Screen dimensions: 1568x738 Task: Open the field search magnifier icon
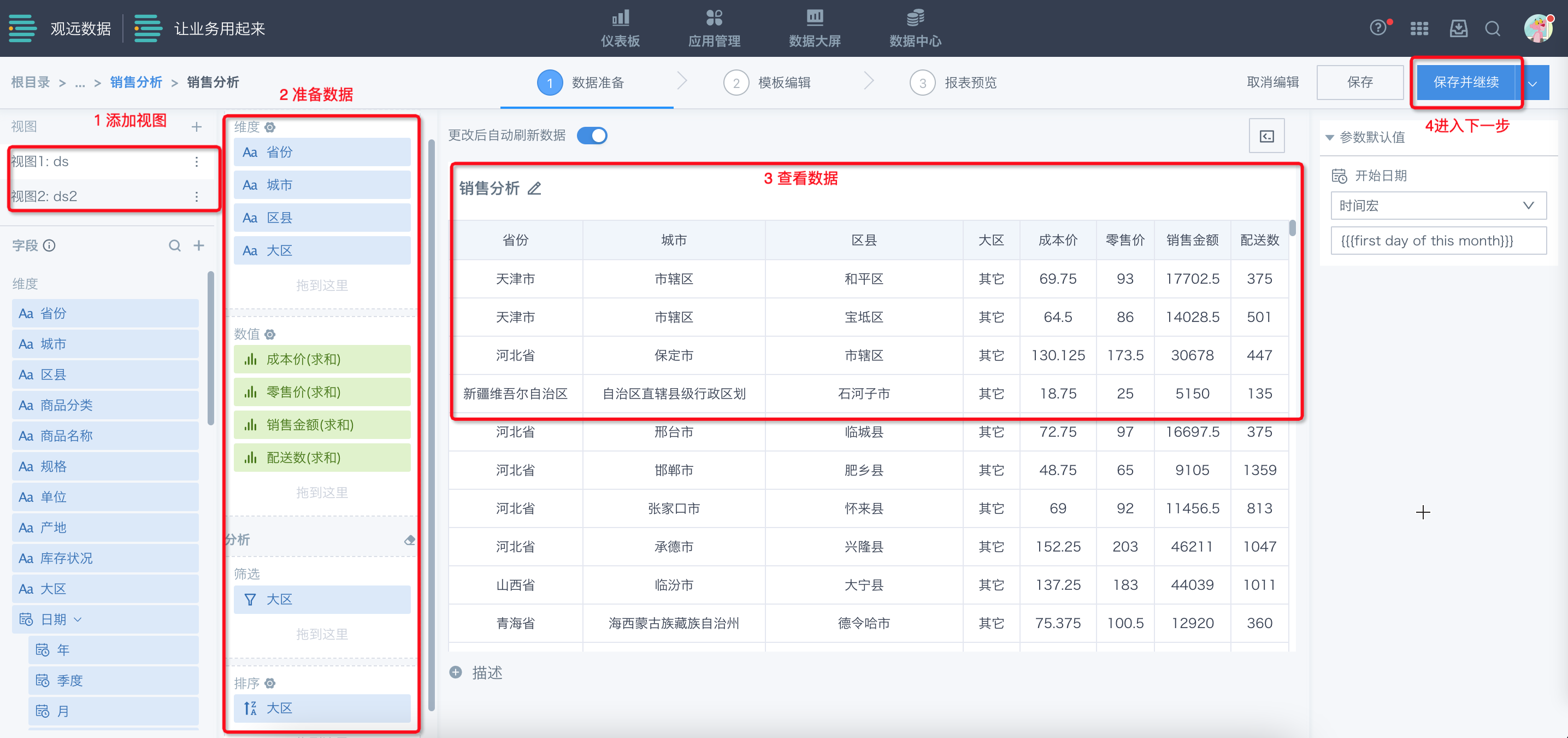[x=175, y=245]
